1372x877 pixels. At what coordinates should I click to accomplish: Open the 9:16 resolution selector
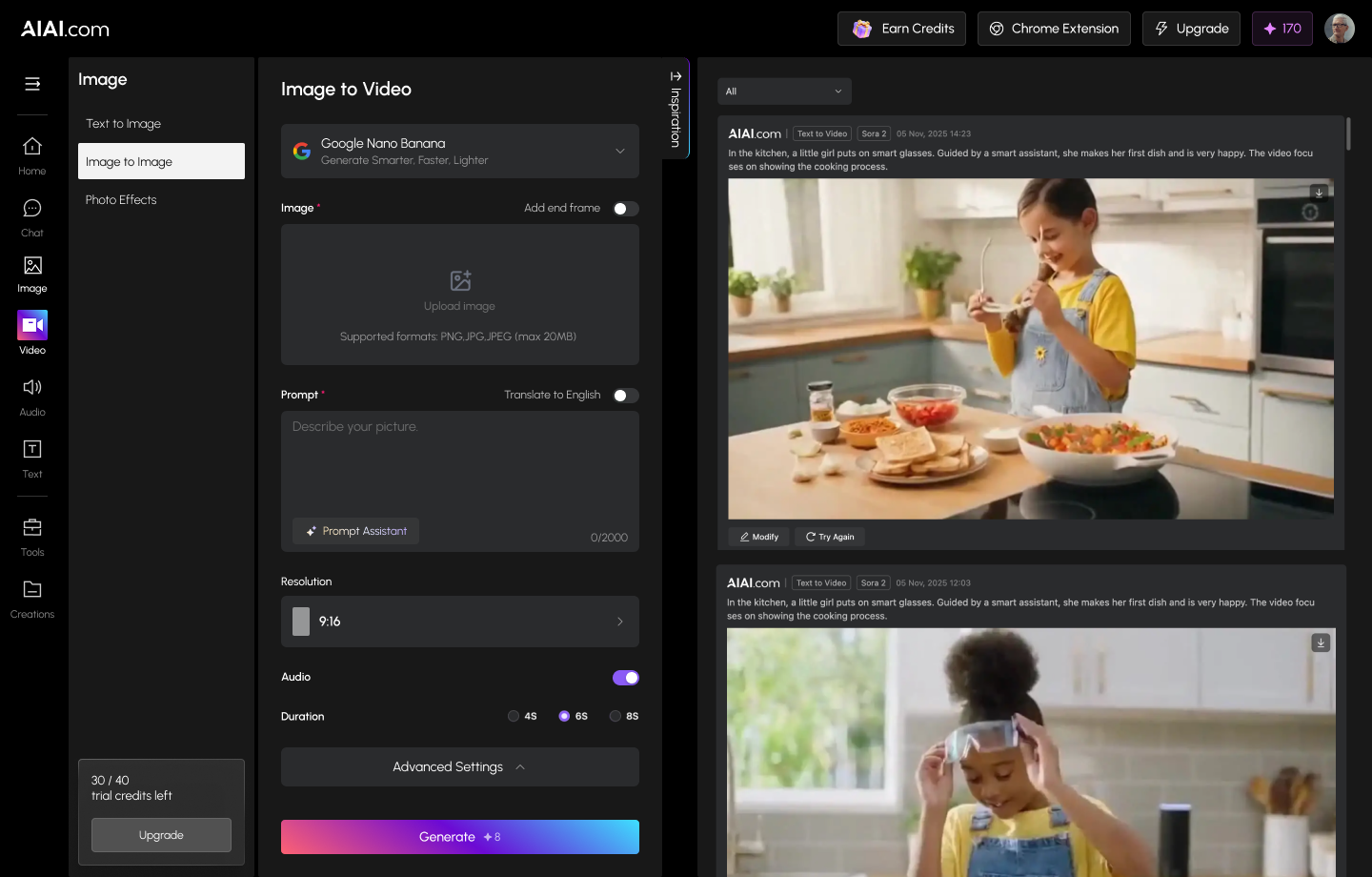pos(460,622)
